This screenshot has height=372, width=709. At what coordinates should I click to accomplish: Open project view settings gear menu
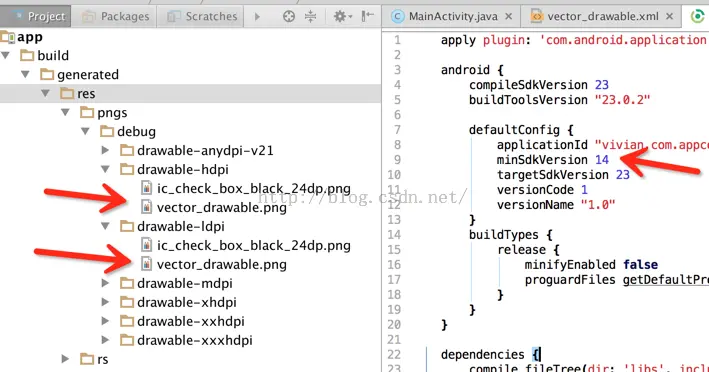pos(342,17)
